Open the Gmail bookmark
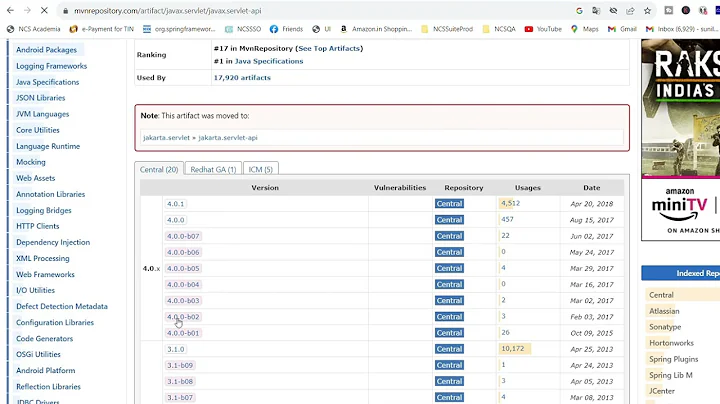Image resolution: width=720 pixels, height=404 pixels. coord(622,29)
